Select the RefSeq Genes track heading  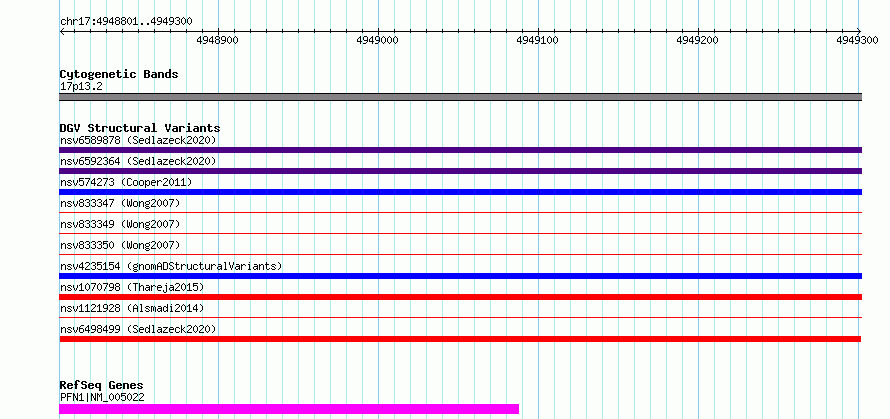[101, 386]
